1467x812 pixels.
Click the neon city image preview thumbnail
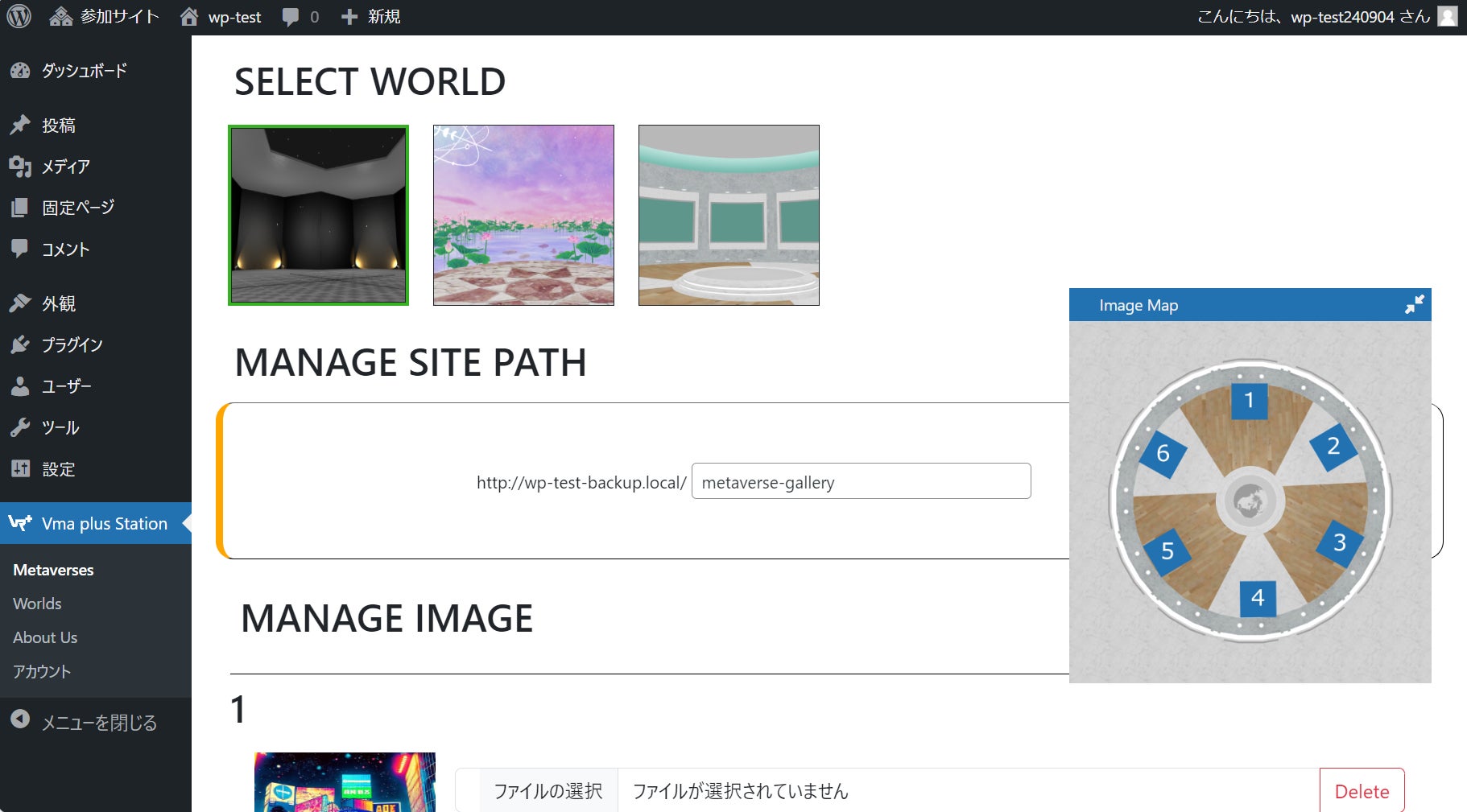(345, 782)
